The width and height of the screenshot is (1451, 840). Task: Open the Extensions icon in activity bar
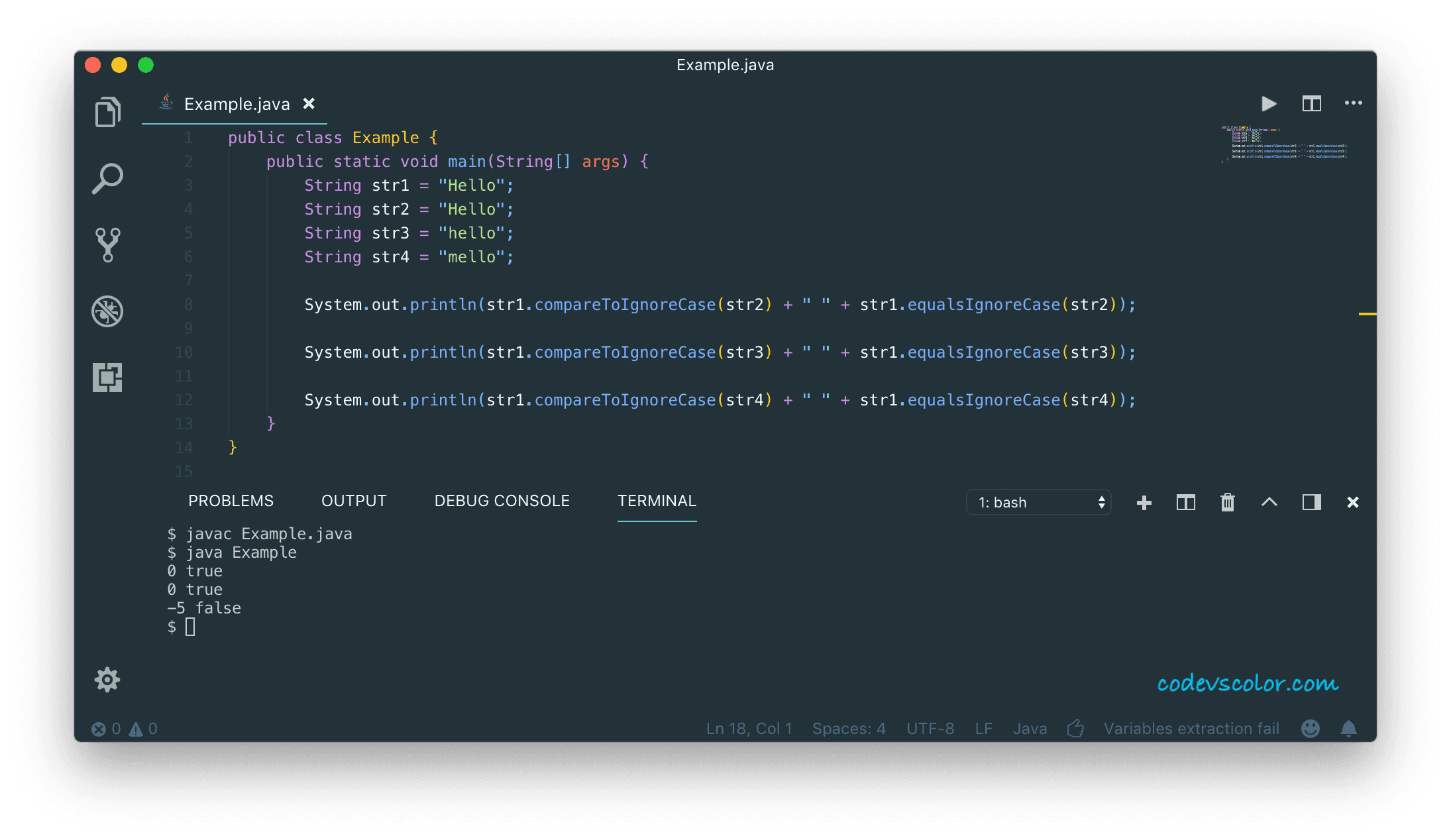107,378
